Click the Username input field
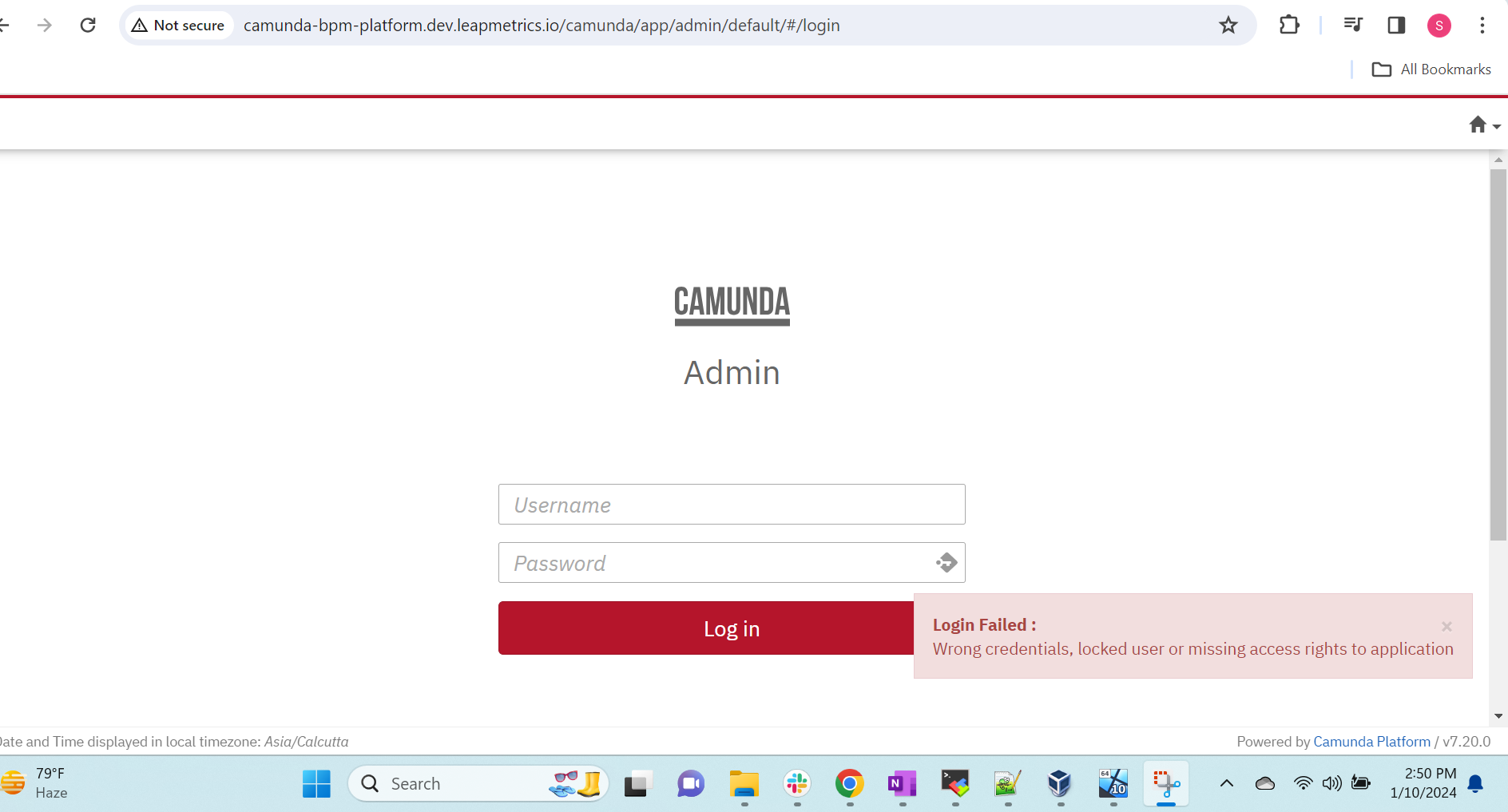This screenshot has height=812, width=1508. pos(732,505)
